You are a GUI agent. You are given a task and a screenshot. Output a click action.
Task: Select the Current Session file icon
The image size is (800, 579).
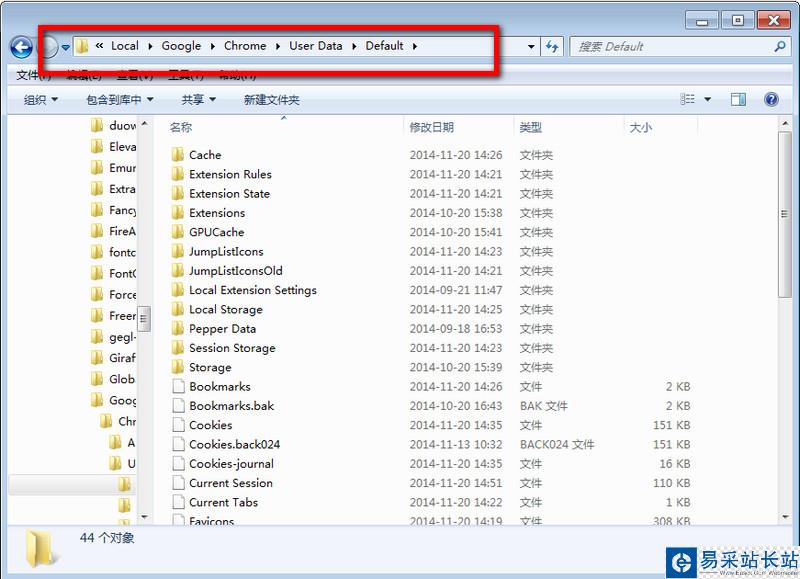click(178, 483)
